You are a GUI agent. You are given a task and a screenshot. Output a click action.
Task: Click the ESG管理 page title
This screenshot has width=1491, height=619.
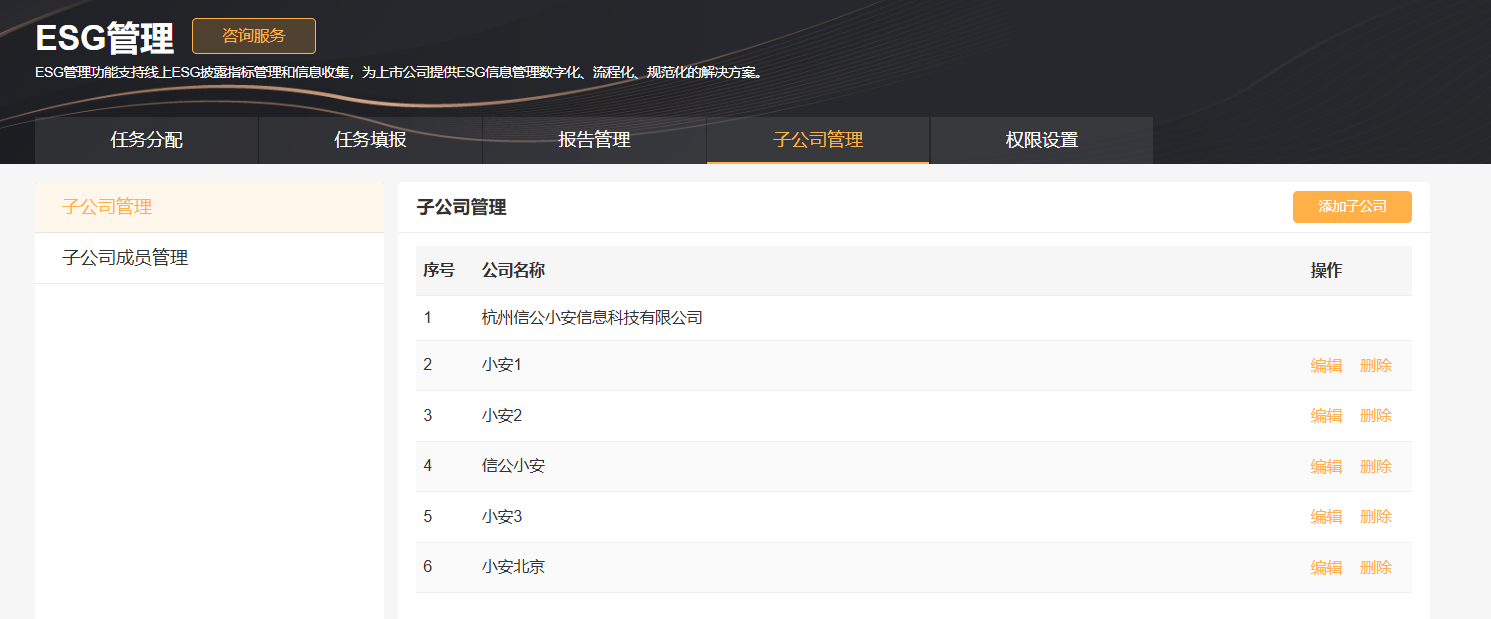coord(104,38)
